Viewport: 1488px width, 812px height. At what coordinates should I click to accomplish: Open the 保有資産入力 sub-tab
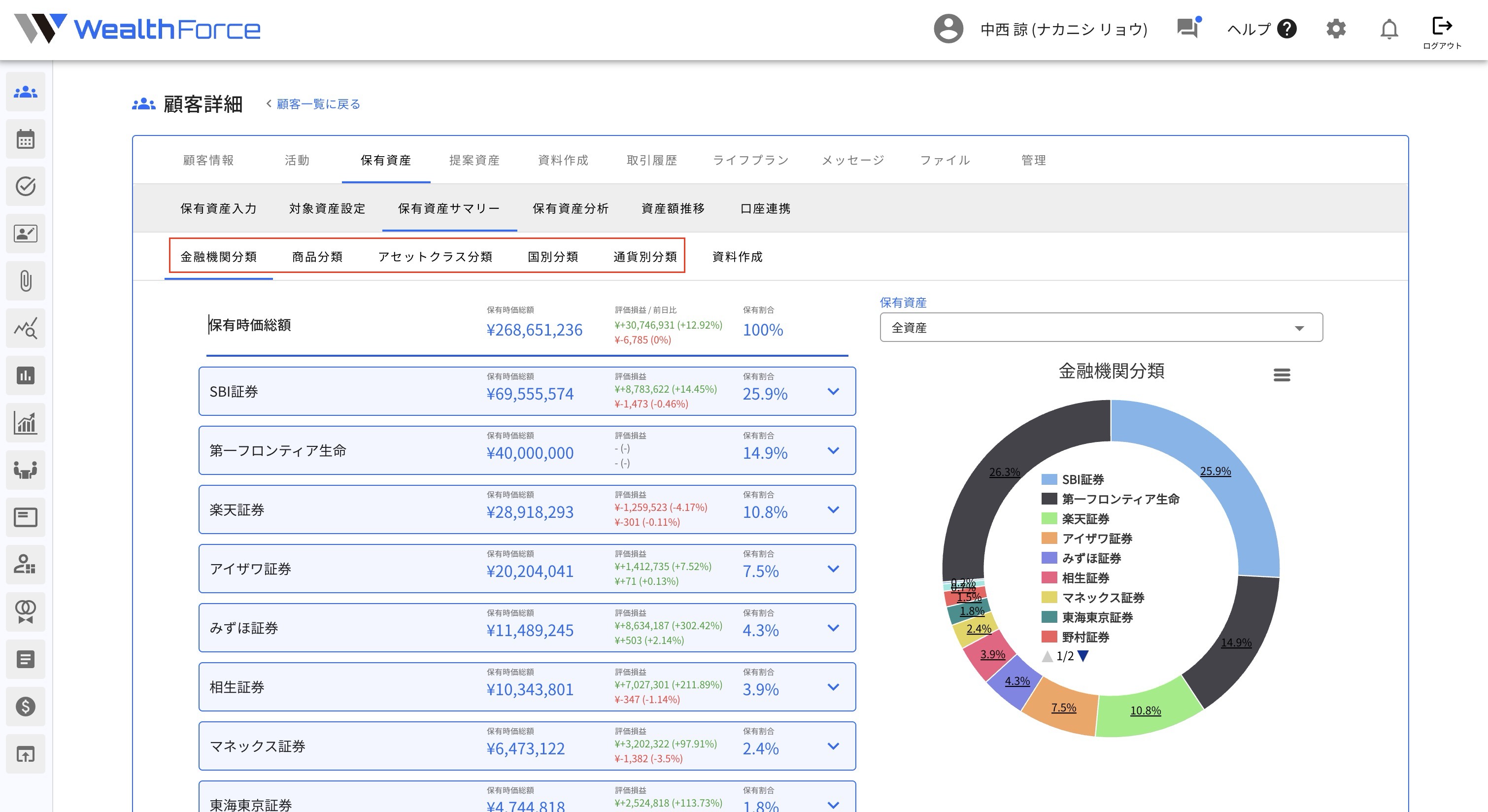[x=218, y=208]
